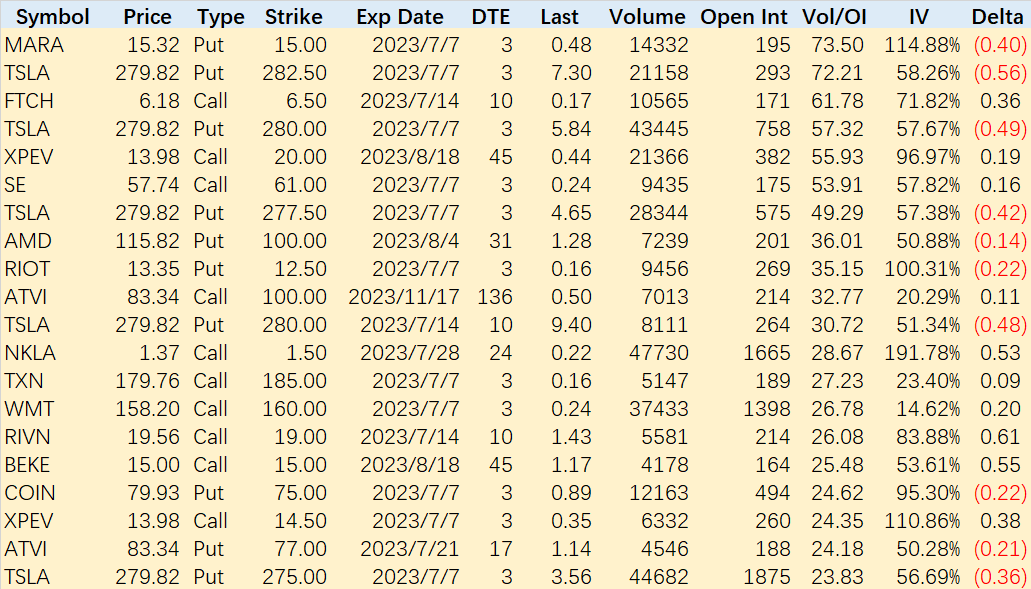Click the FTCH symbol cell
Screen dimensions: 1031x589
coord(29,101)
